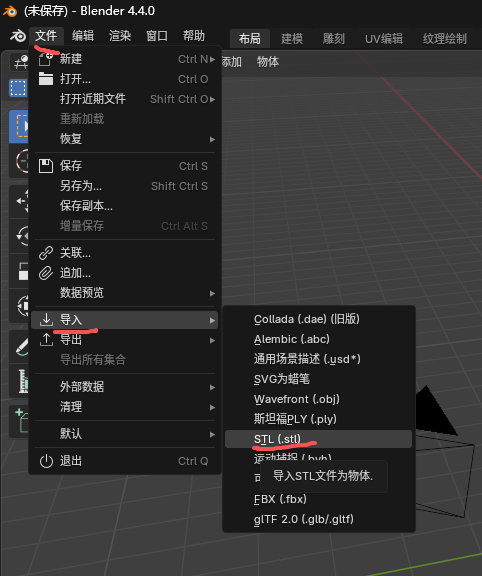Expand the 默认 submenu
The height and width of the screenshot is (576, 482).
[x=125, y=434]
